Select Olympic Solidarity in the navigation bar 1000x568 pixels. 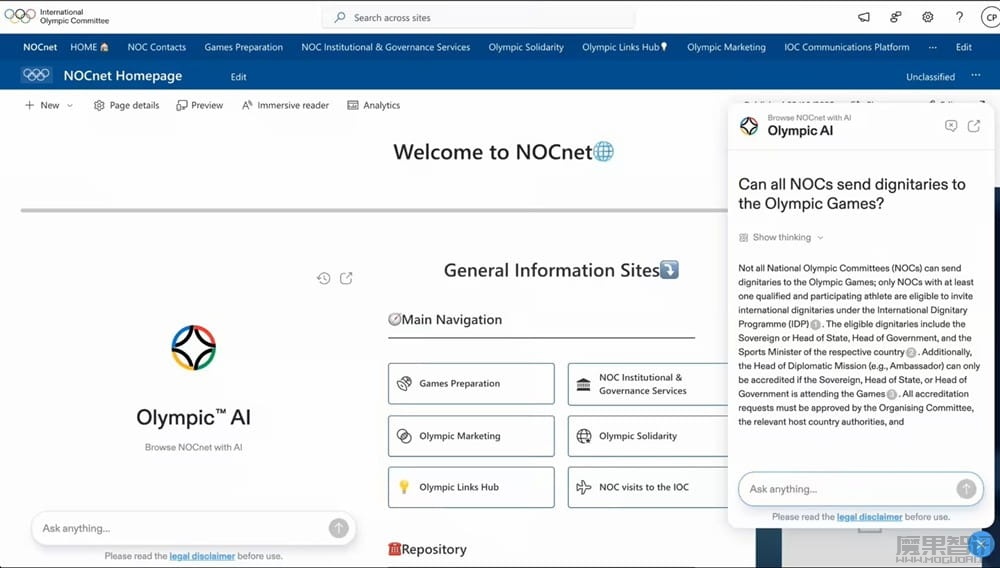(x=526, y=47)
